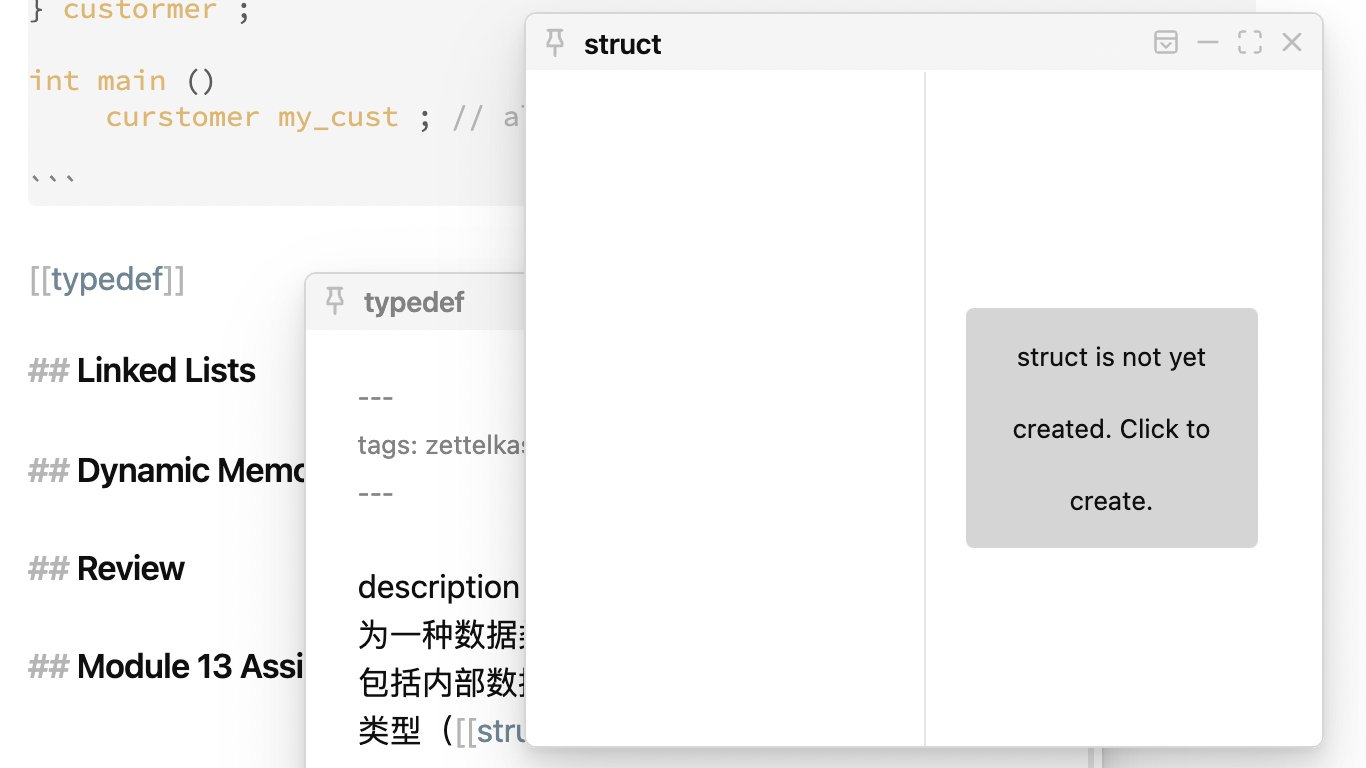Click the curstomer my_cust code line
This screenshot has height=768, width=1366.
pyautogui.click(x=250, y=117)
